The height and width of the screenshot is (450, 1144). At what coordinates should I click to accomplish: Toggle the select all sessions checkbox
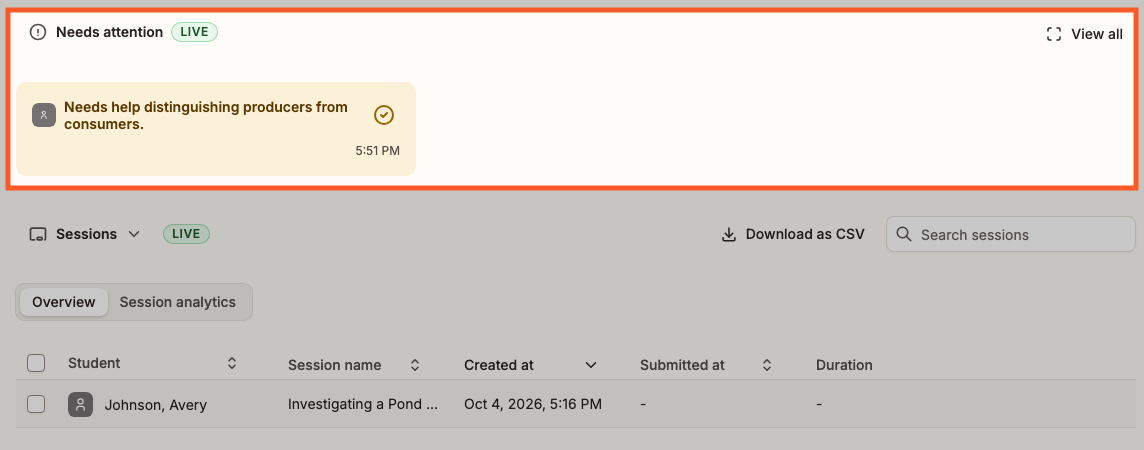(36, 363)
